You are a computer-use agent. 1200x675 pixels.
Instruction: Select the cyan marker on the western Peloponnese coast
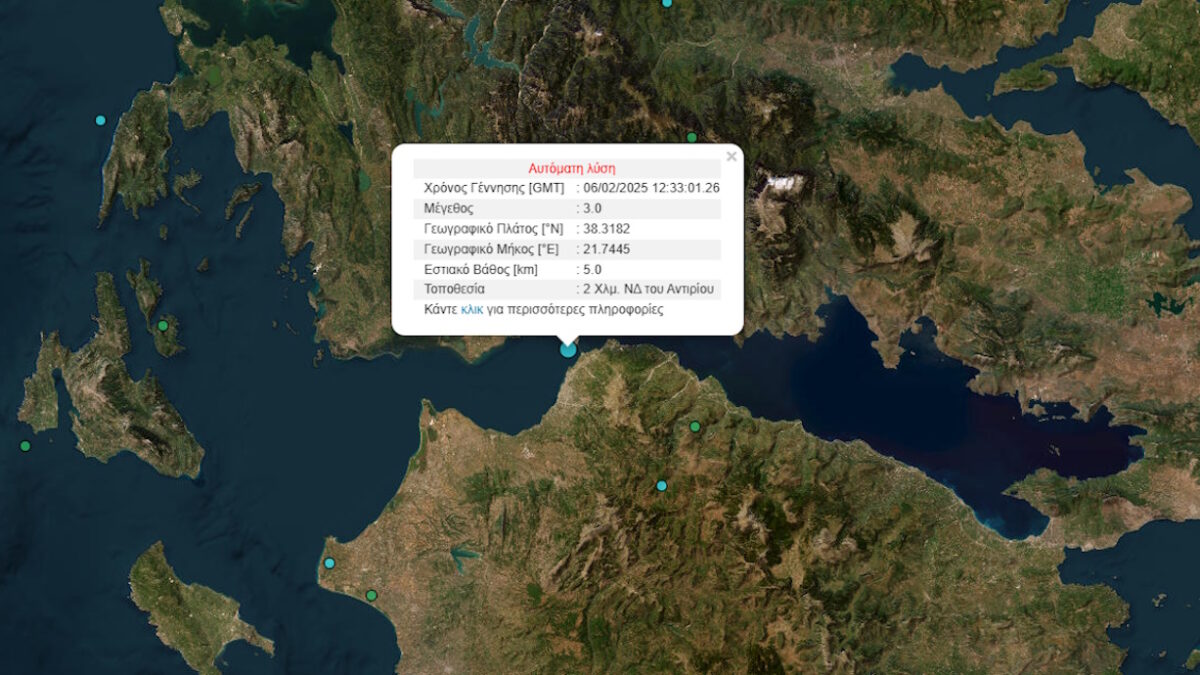coord(329,563)
